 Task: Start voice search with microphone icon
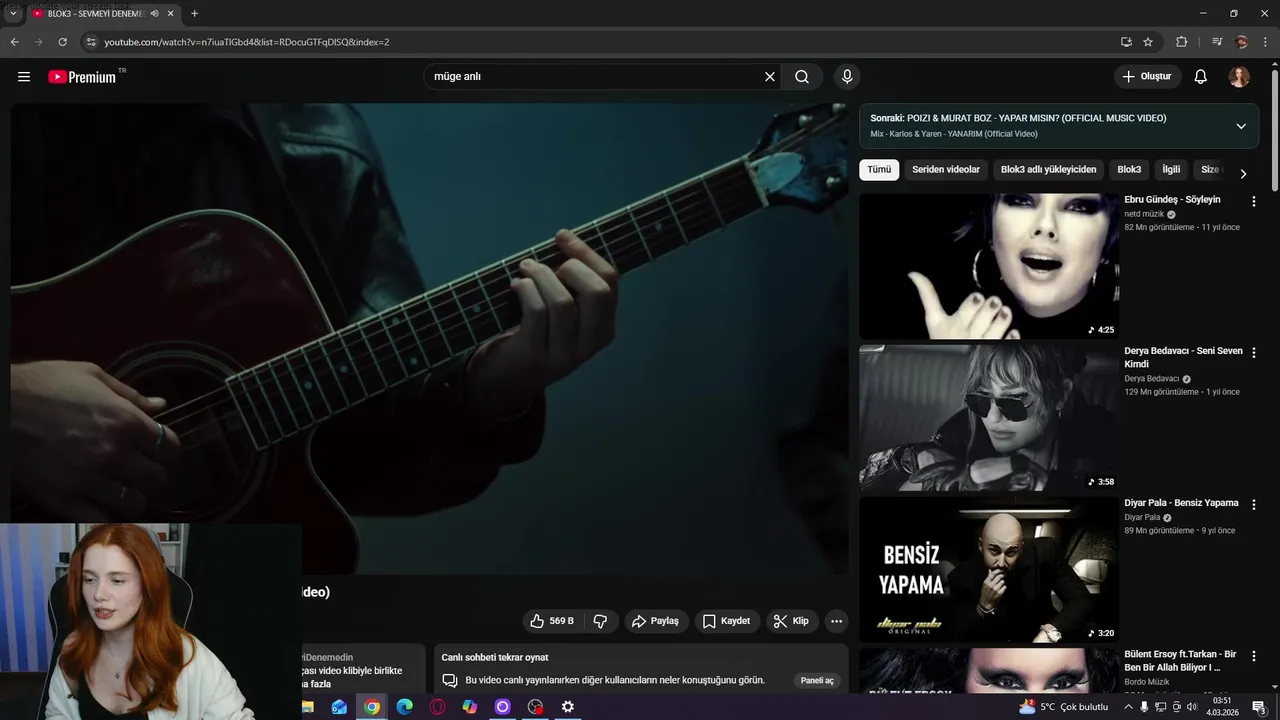point(847,77)
